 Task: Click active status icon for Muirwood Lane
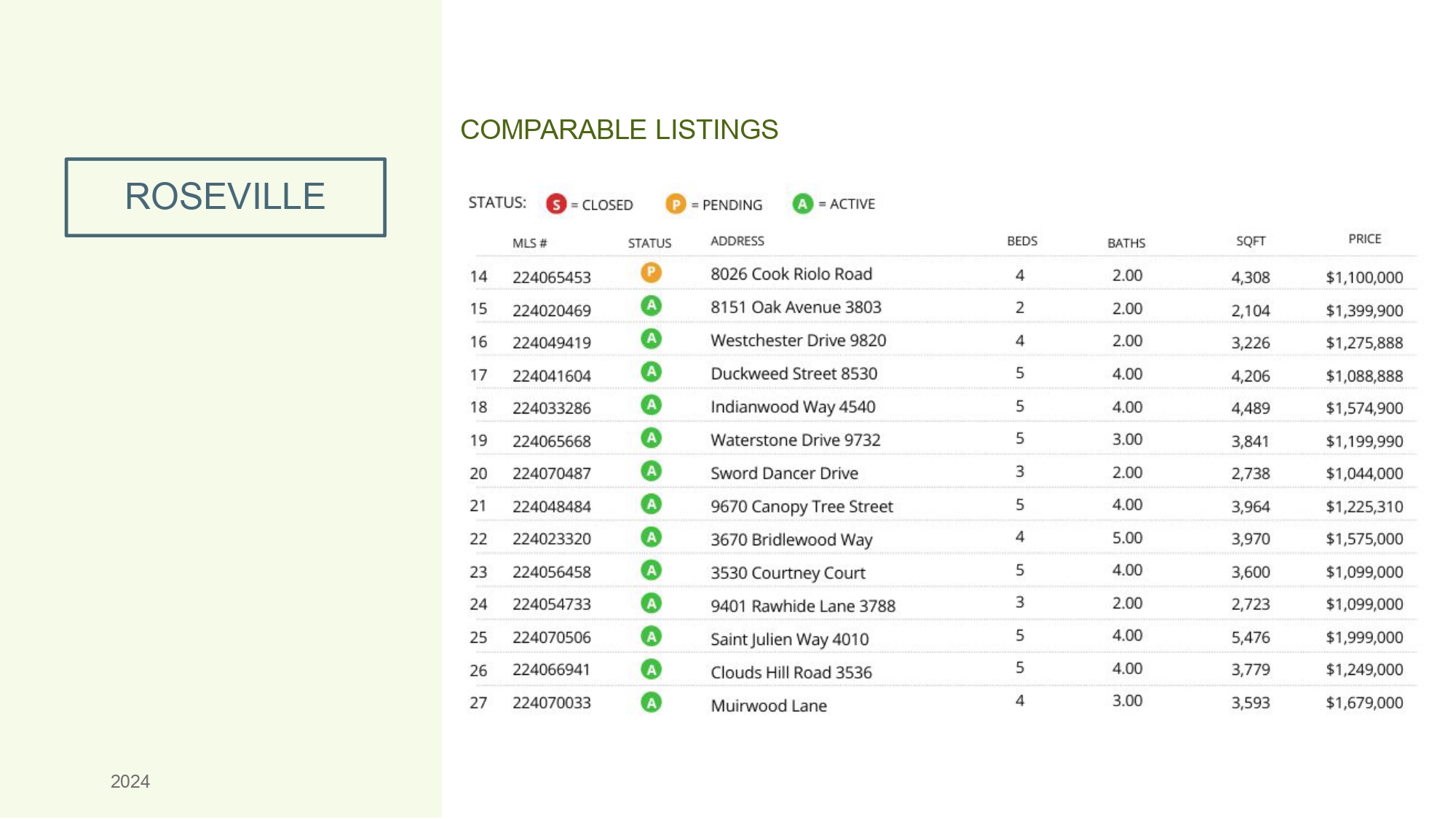pos(651,703)
